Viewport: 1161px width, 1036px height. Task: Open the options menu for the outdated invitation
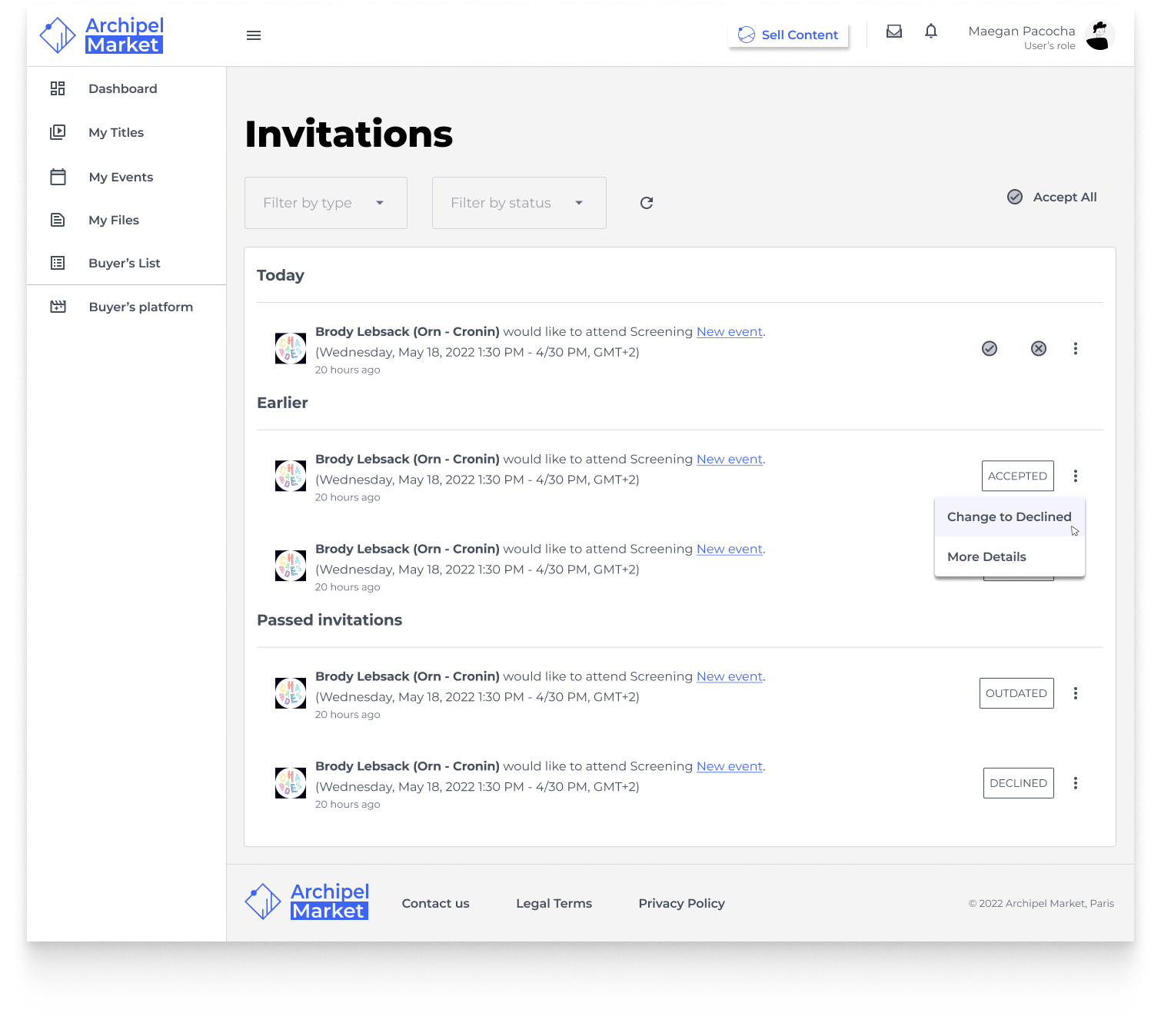click(x=1075, y=693)
